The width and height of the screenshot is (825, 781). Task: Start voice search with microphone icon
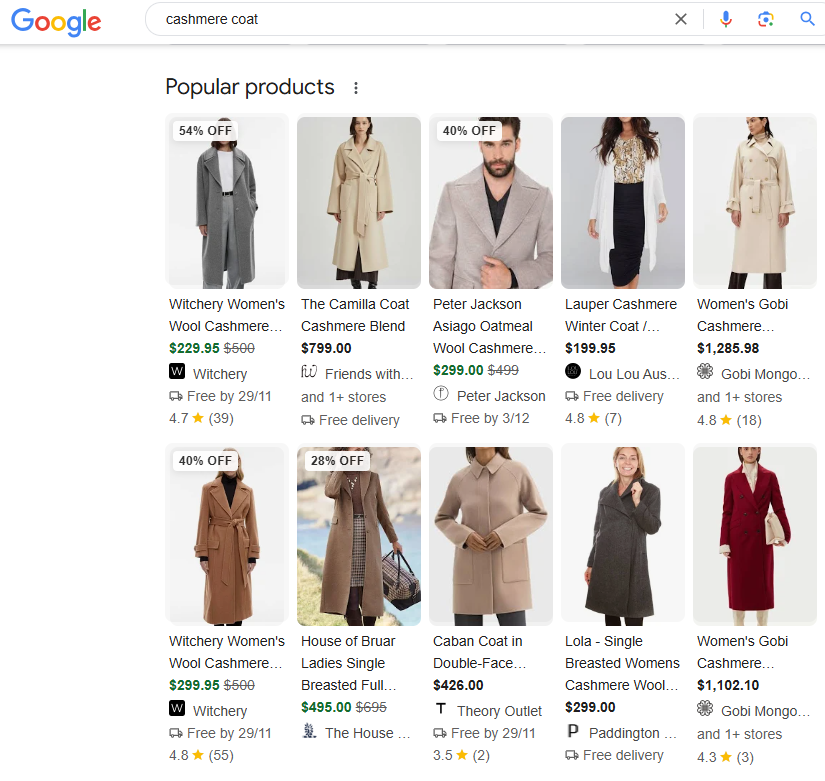click(x=726, y=19)
